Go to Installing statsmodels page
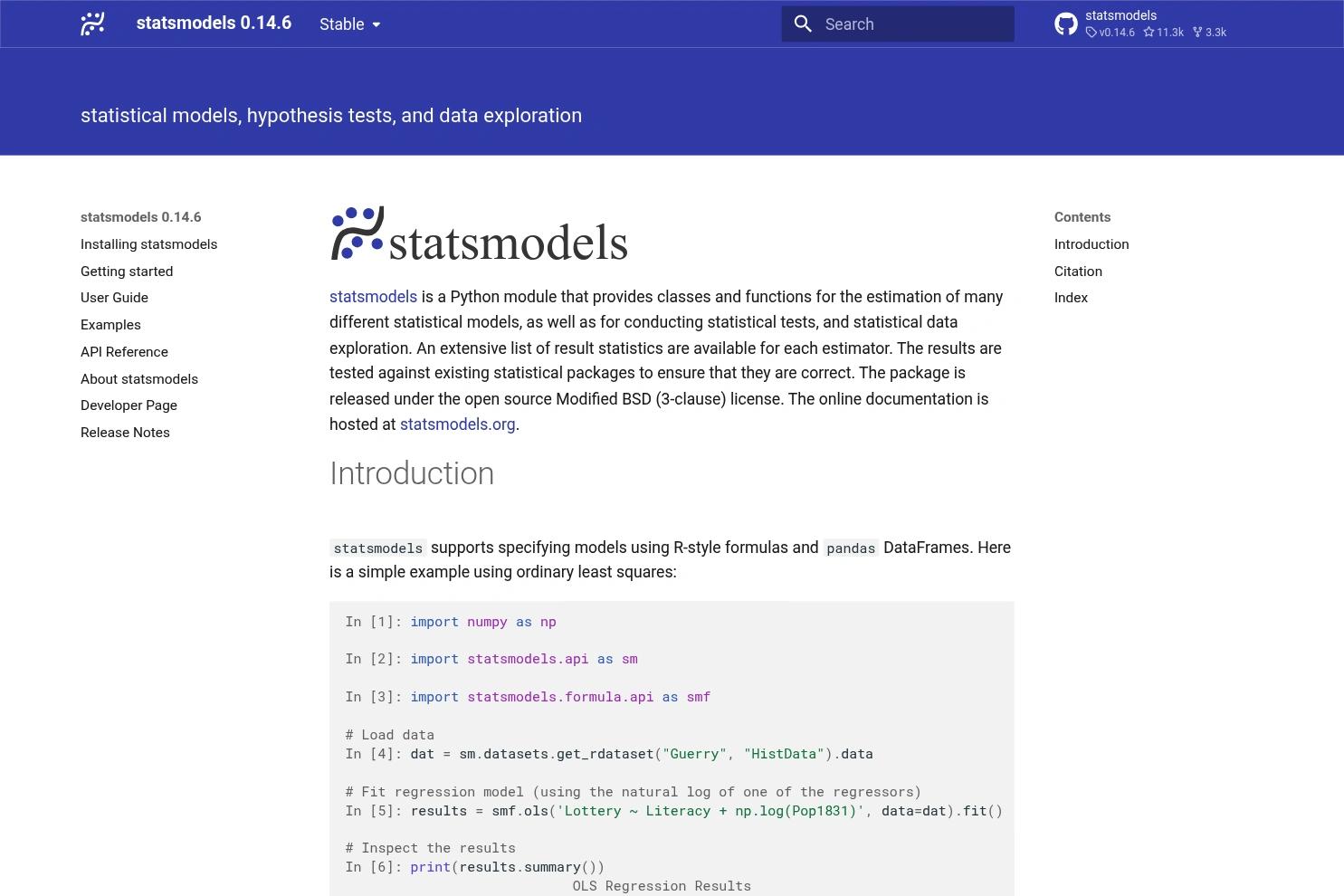1344x896 pixels. tap(148, 244)
